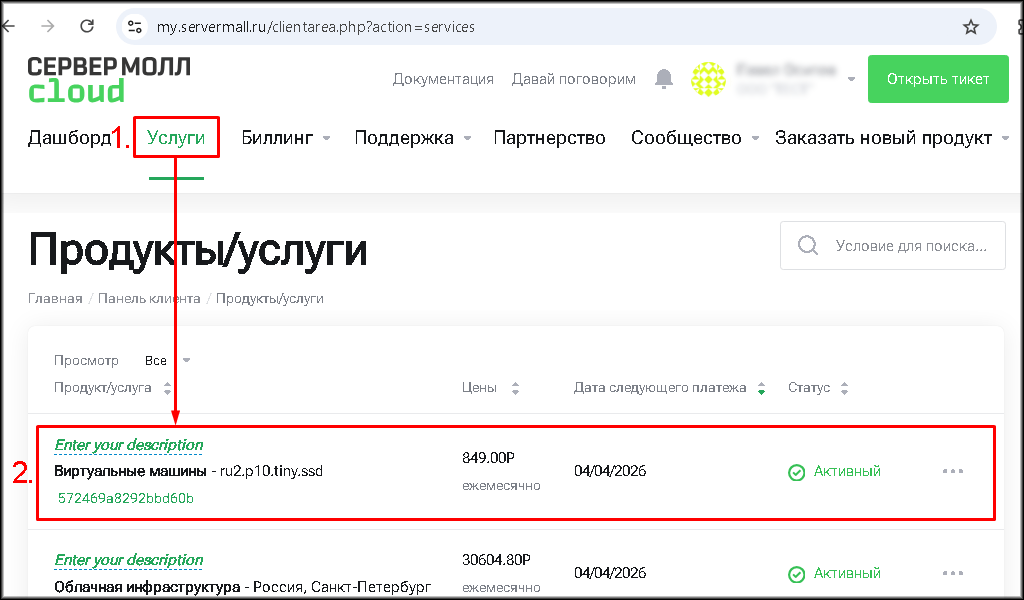Open three-dots menu for Виртуальные машины row

click(x=953, y=471)
